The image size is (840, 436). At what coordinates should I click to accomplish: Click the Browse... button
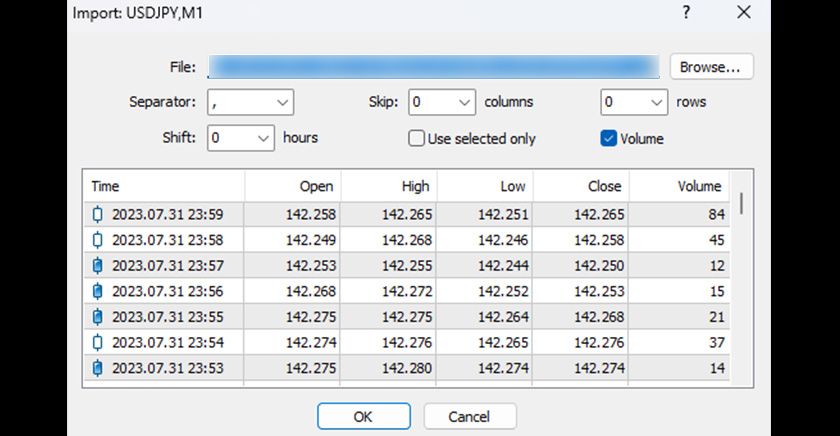(710, 67)
